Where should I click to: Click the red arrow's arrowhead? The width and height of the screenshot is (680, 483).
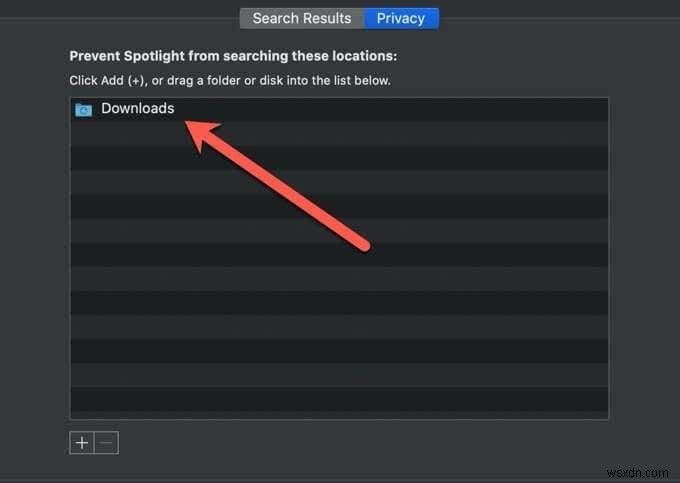coord(201,134)
